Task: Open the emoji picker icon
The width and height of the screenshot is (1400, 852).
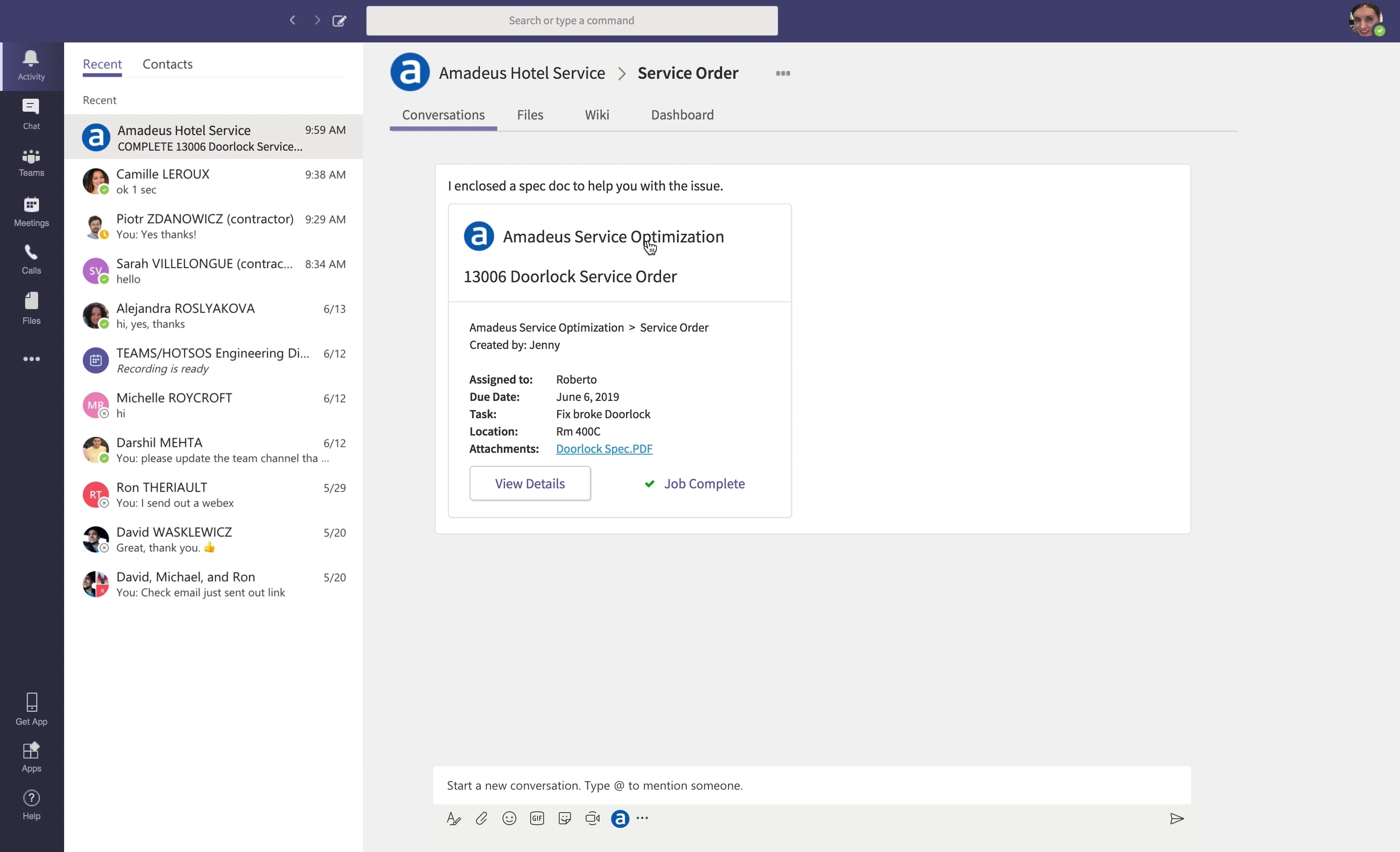Action: (509, 818)
